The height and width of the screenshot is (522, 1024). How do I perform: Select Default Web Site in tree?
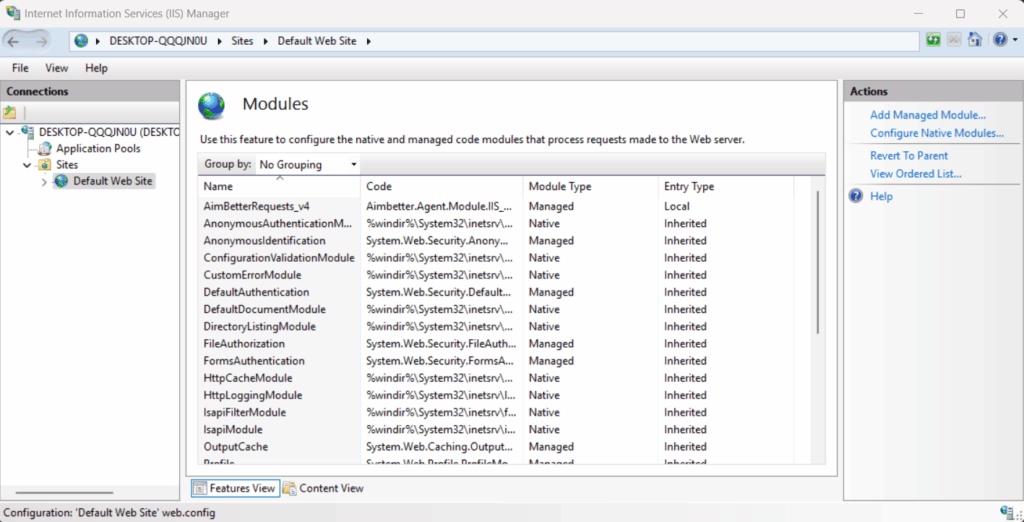114,181
